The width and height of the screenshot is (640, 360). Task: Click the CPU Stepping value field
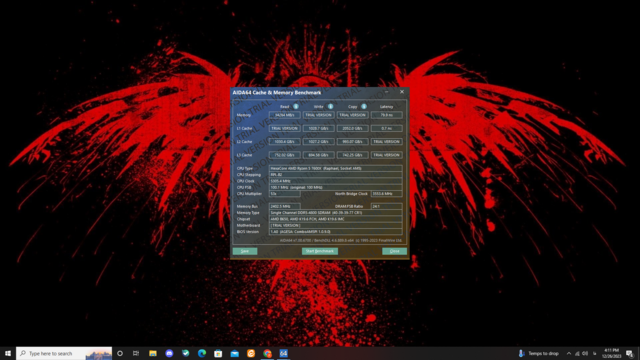click(336, 175)
